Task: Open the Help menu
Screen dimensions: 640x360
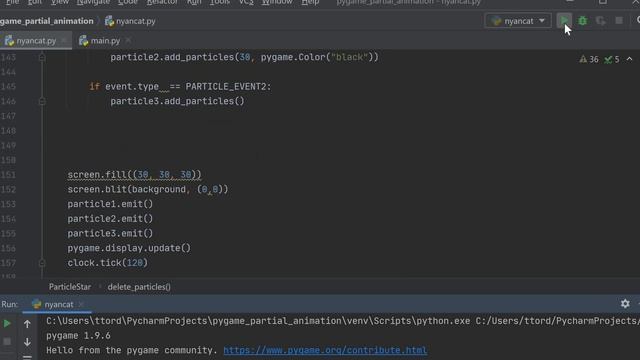Action: (x=310, y=2)
